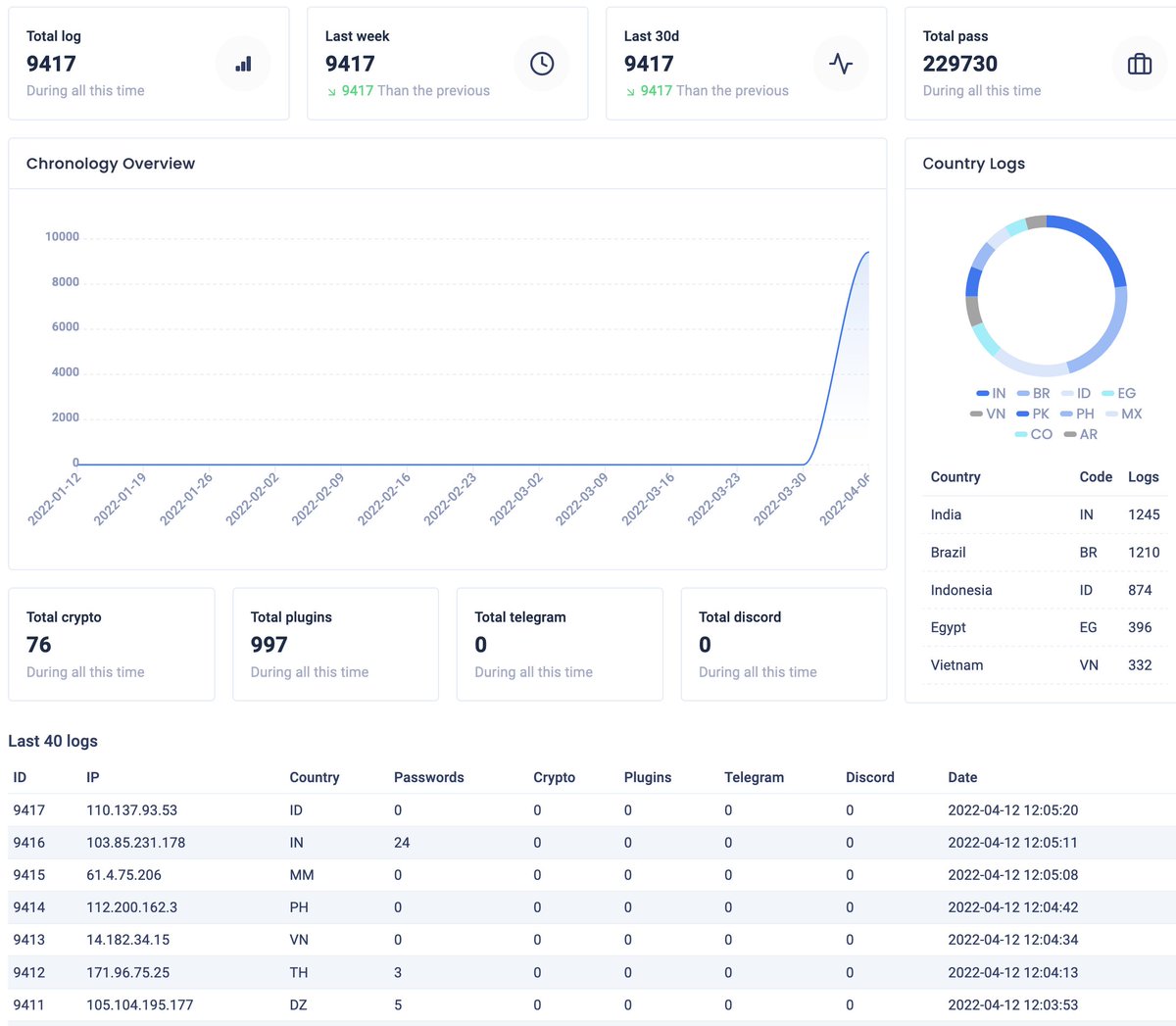Click log ID 9417 in logs table

coord(29,810)
